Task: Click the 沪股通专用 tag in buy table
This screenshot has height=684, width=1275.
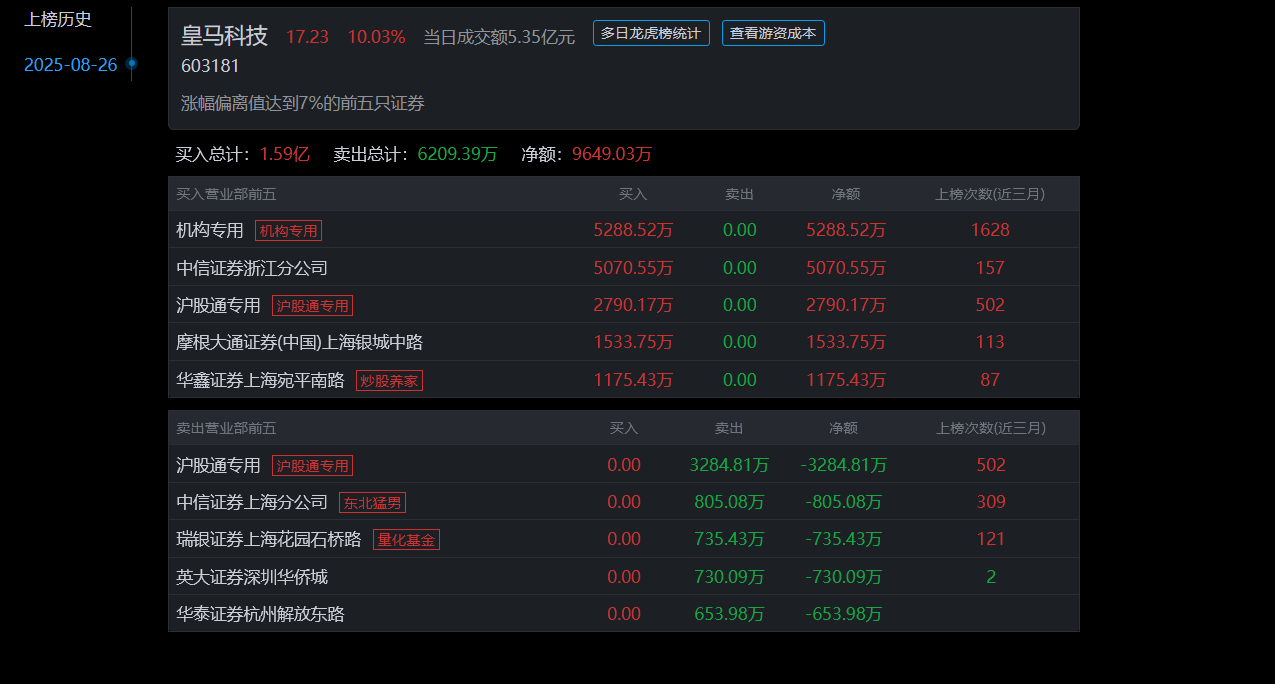Action: pos(312,306)
